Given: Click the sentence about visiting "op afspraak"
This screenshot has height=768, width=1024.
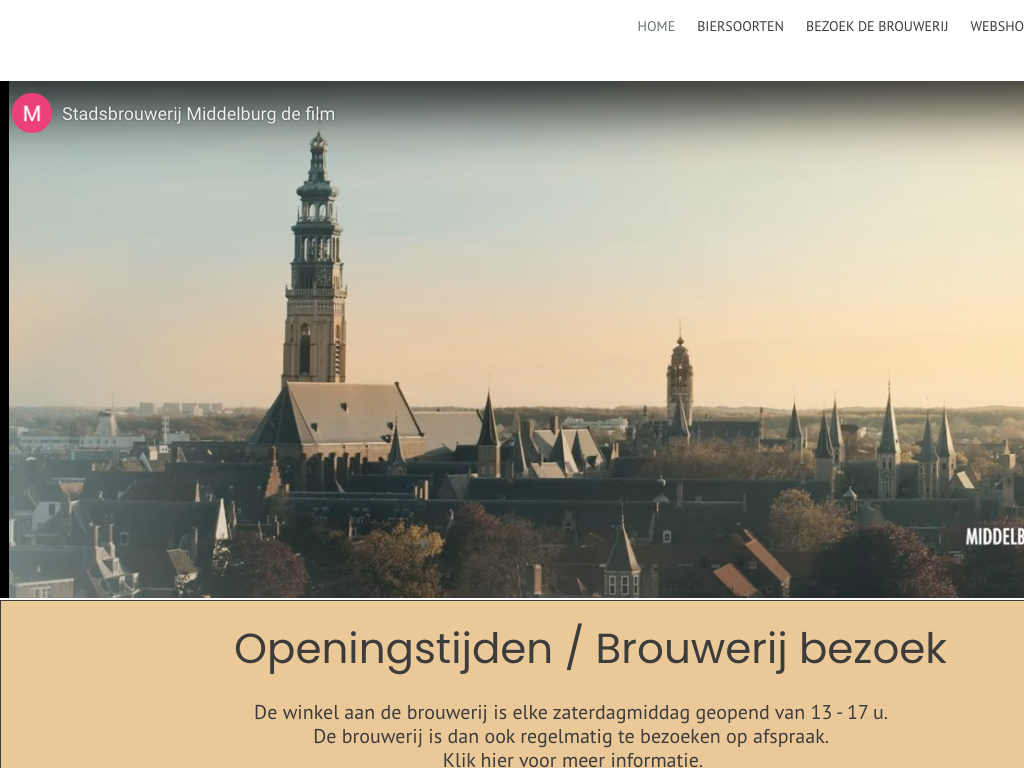Looking at the screenshot, I should [570, 737].
